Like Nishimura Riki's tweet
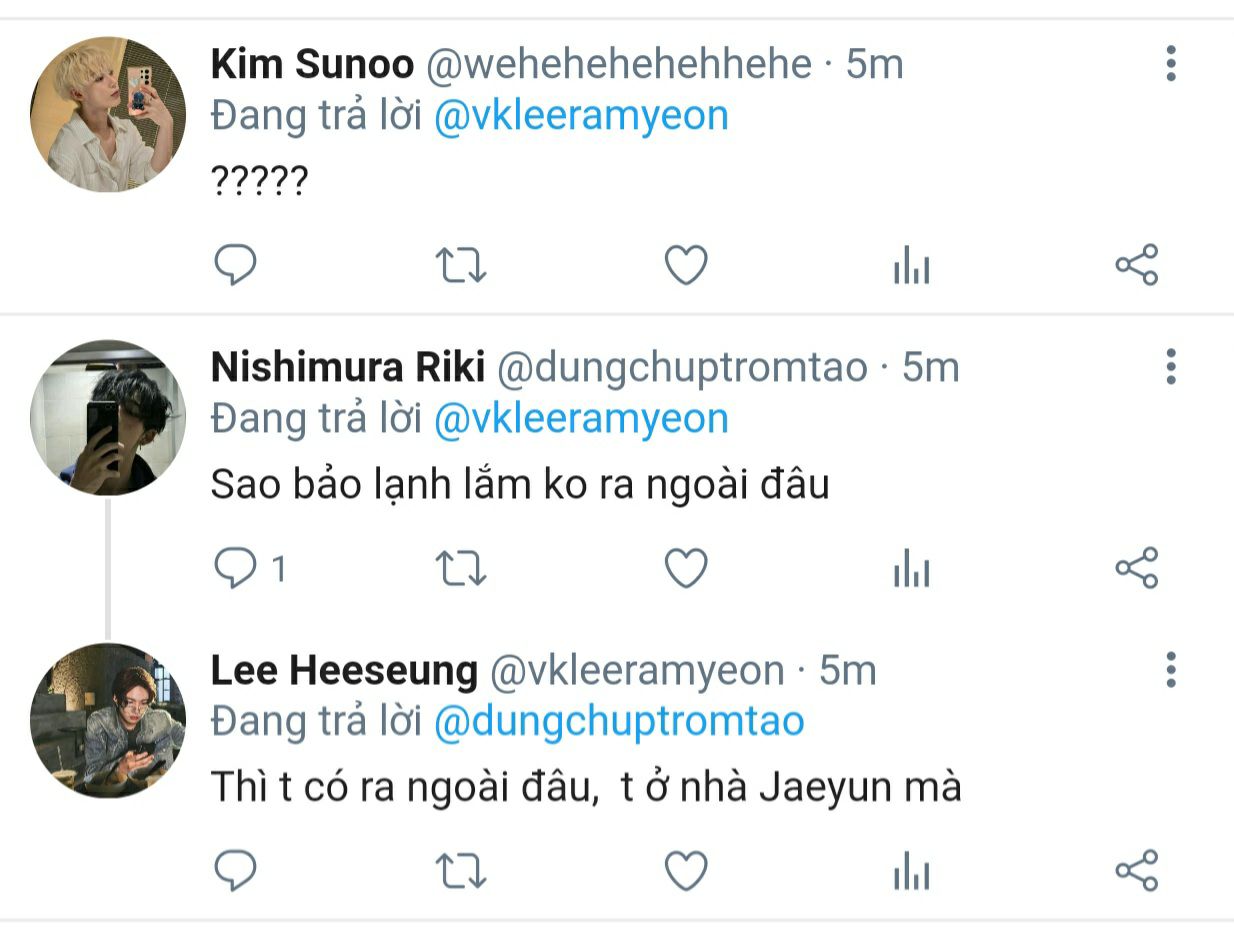This screenshot has height=932, width=1234. point(686,568)
